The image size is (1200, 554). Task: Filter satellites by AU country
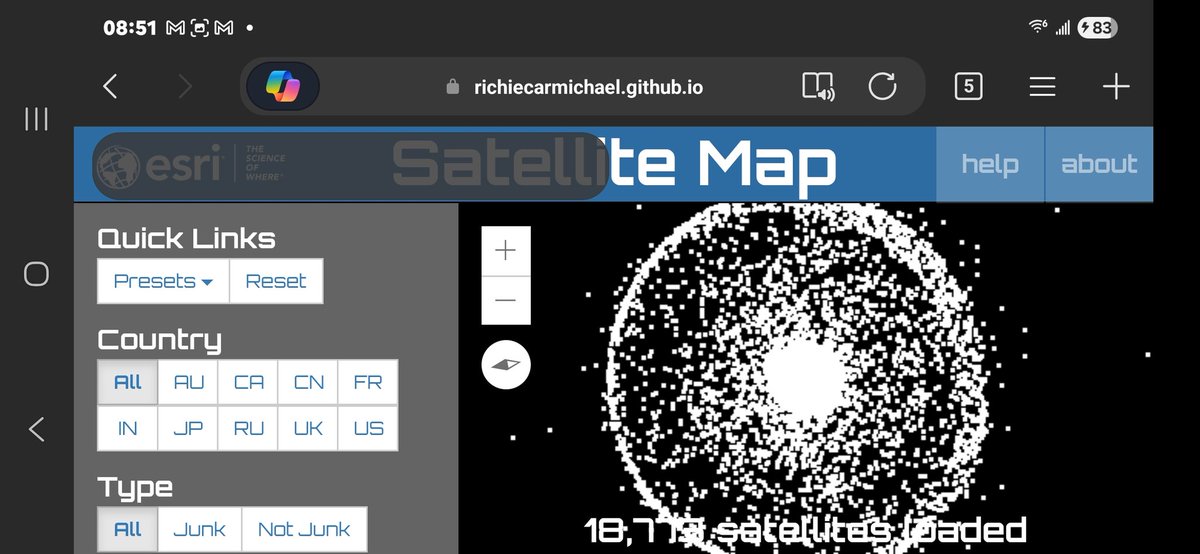188,382
